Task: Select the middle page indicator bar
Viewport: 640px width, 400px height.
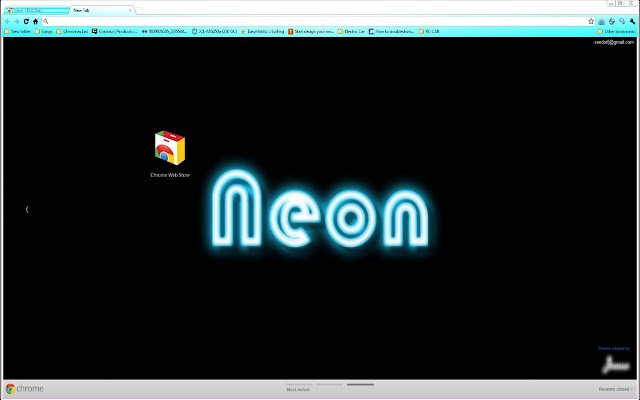Action: [329, 384]
